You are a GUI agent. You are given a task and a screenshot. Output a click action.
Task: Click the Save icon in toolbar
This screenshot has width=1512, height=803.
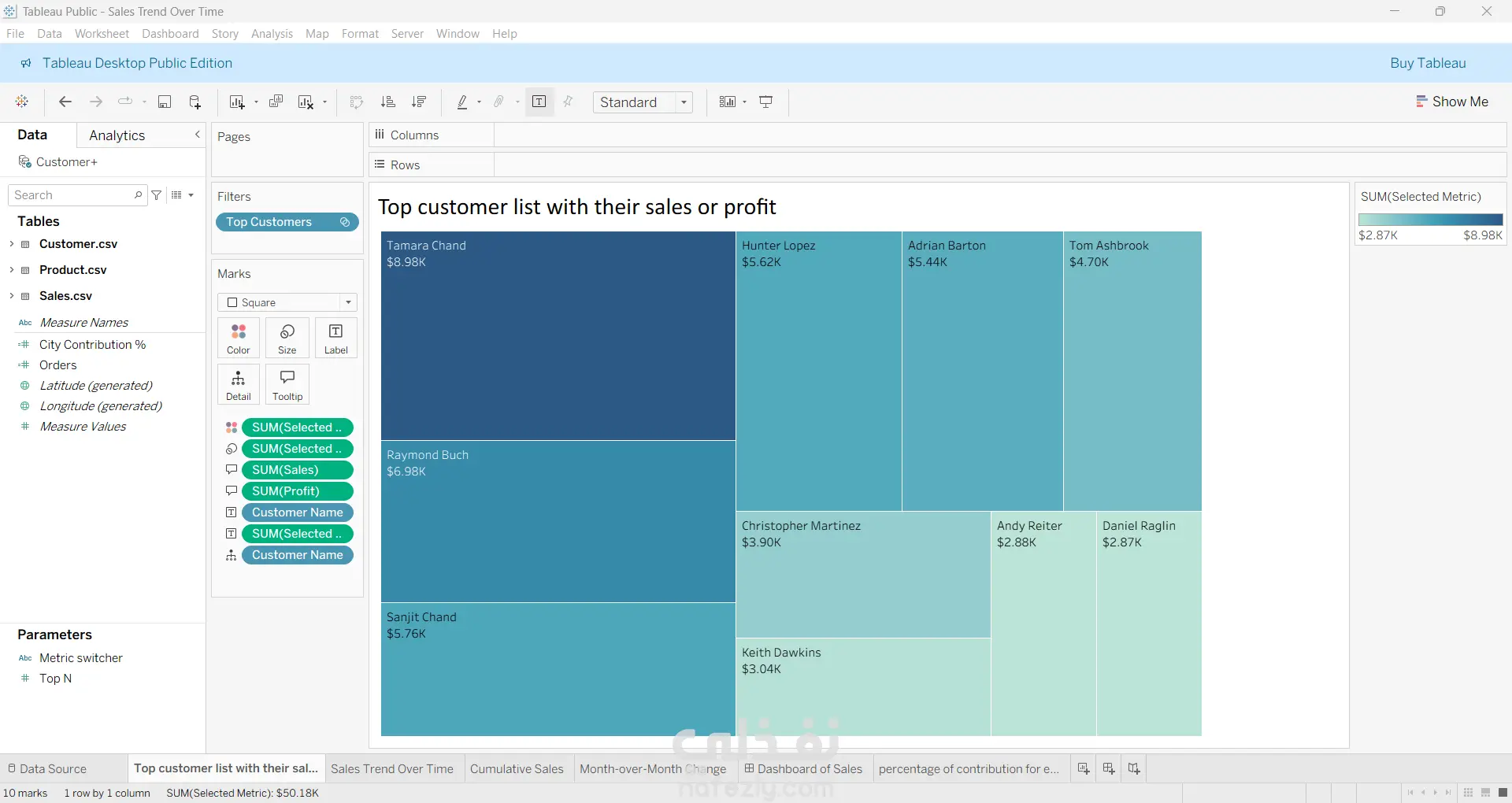[165, 102]
